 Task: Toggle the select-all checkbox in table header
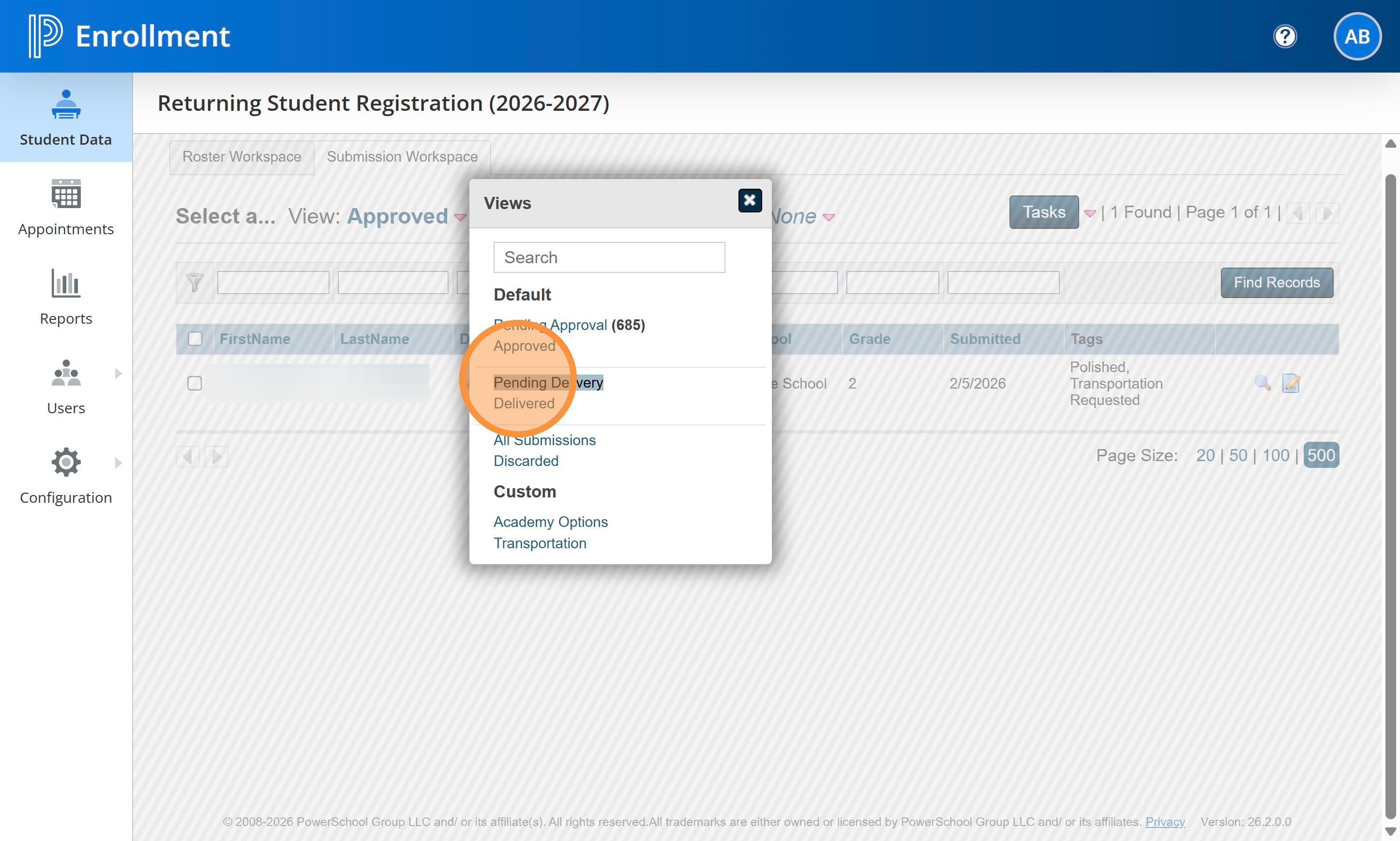tap(195, 339)
